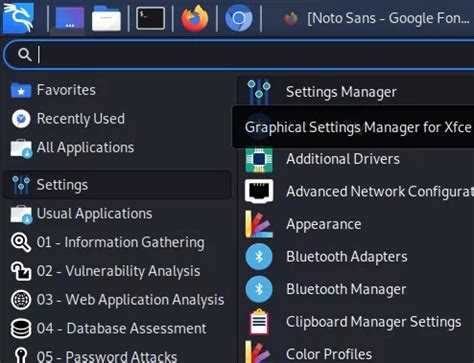Open the file manager panel launcher

tap(106, 19)
